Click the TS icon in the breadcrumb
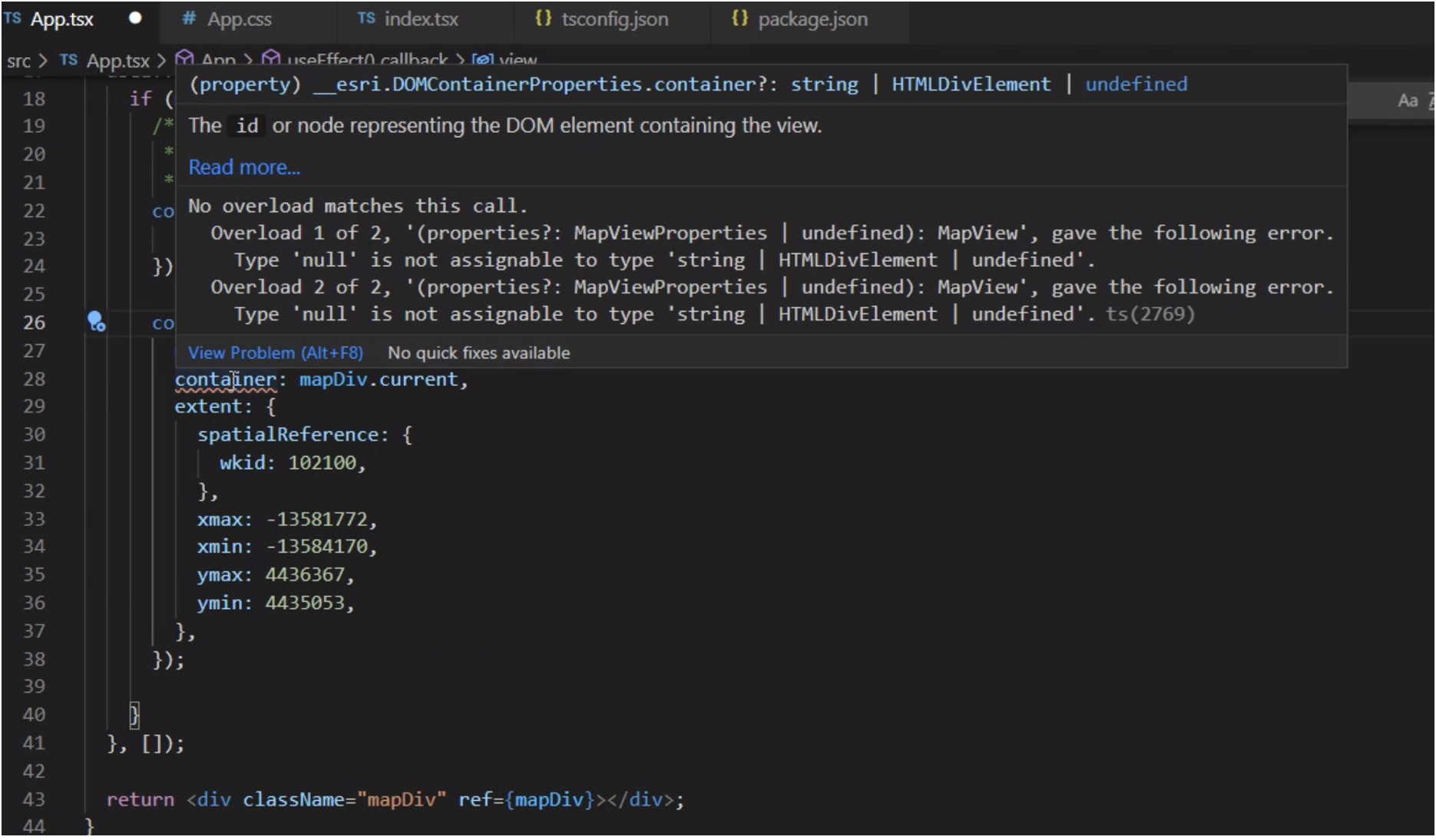The width and height of the screenshot is (1436, 840). [68, 60]
